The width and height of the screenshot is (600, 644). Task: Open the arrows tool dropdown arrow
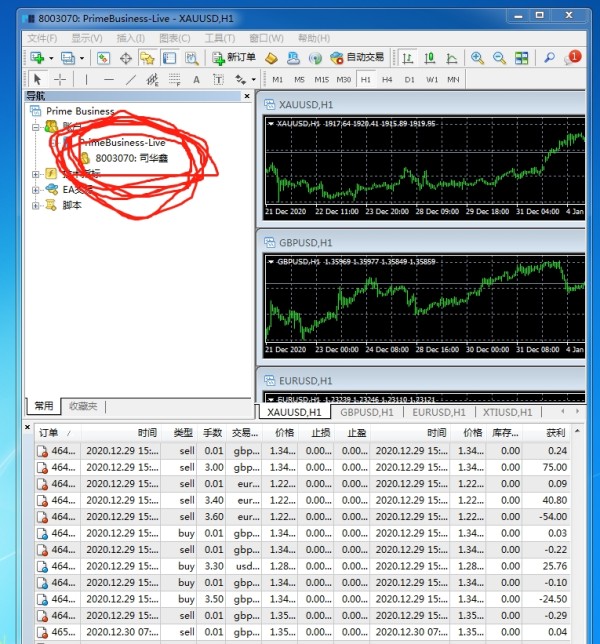pos(254,80)
